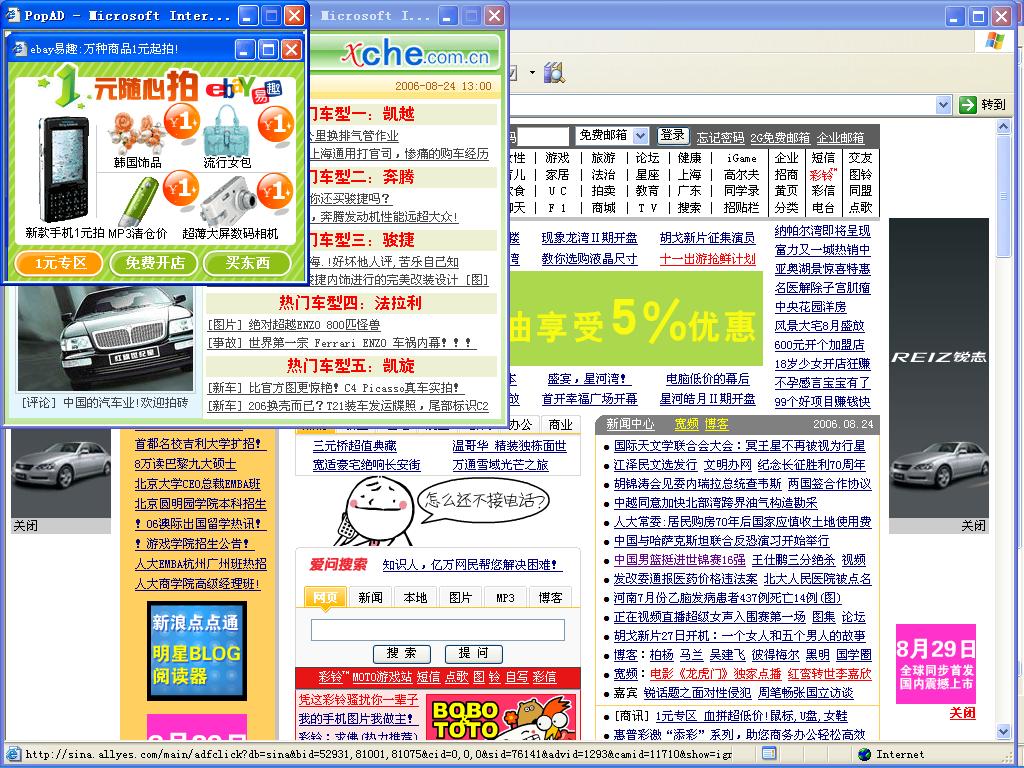
Task: Click the 爱问 search input field
Action: click(x=438, y=630)
